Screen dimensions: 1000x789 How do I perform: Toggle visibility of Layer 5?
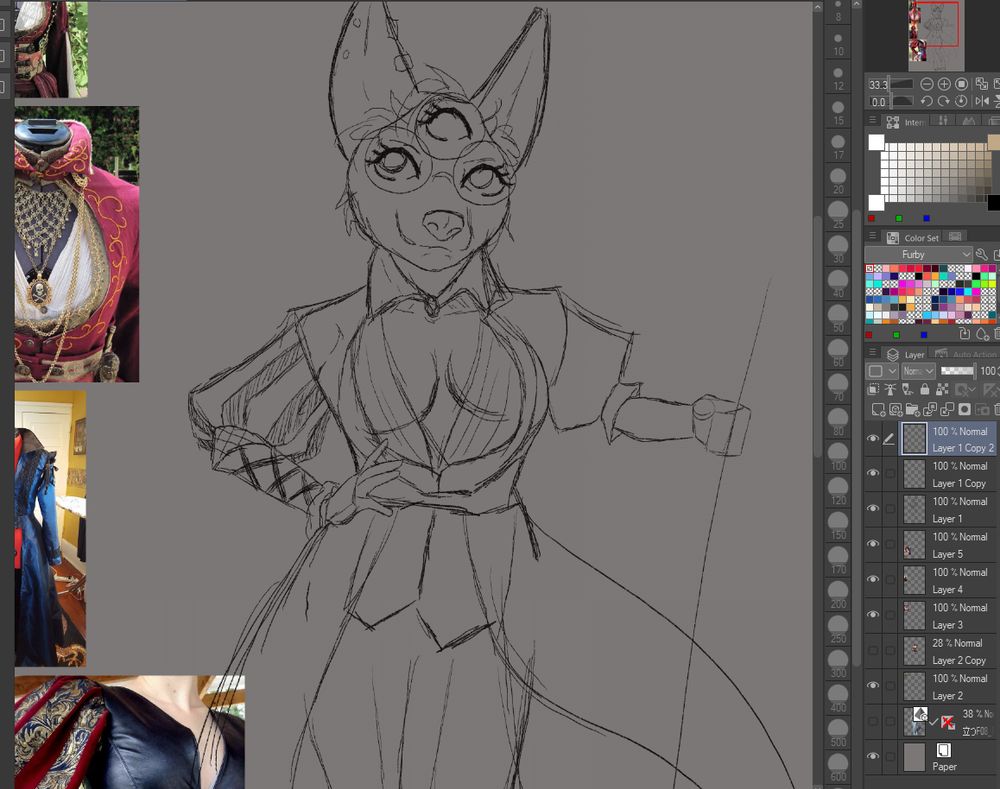tap(872, 544)
